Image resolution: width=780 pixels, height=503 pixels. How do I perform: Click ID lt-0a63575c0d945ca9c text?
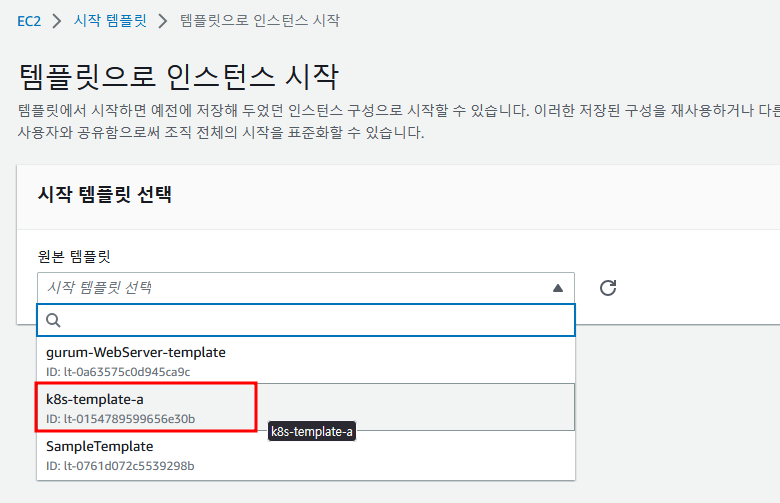[118, 372]
